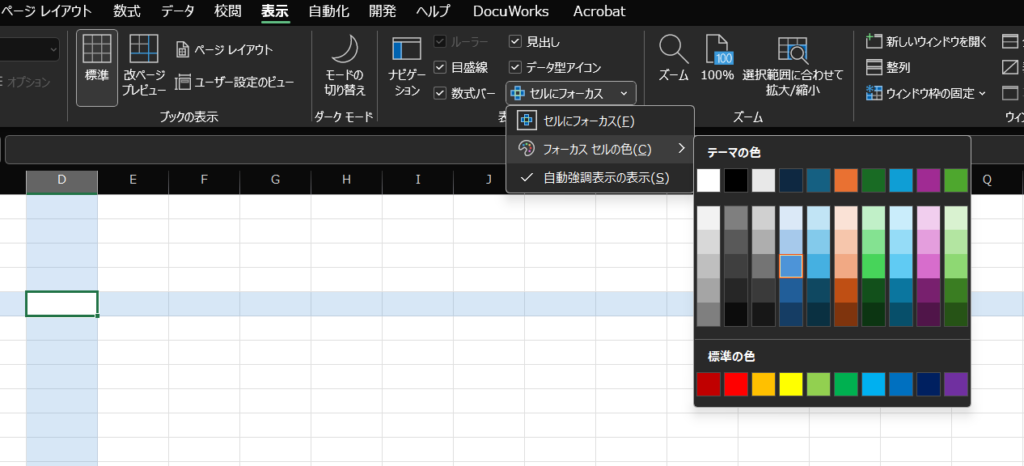
Task: Open the 数式 ribbon tab
Action: click(127, 12)
